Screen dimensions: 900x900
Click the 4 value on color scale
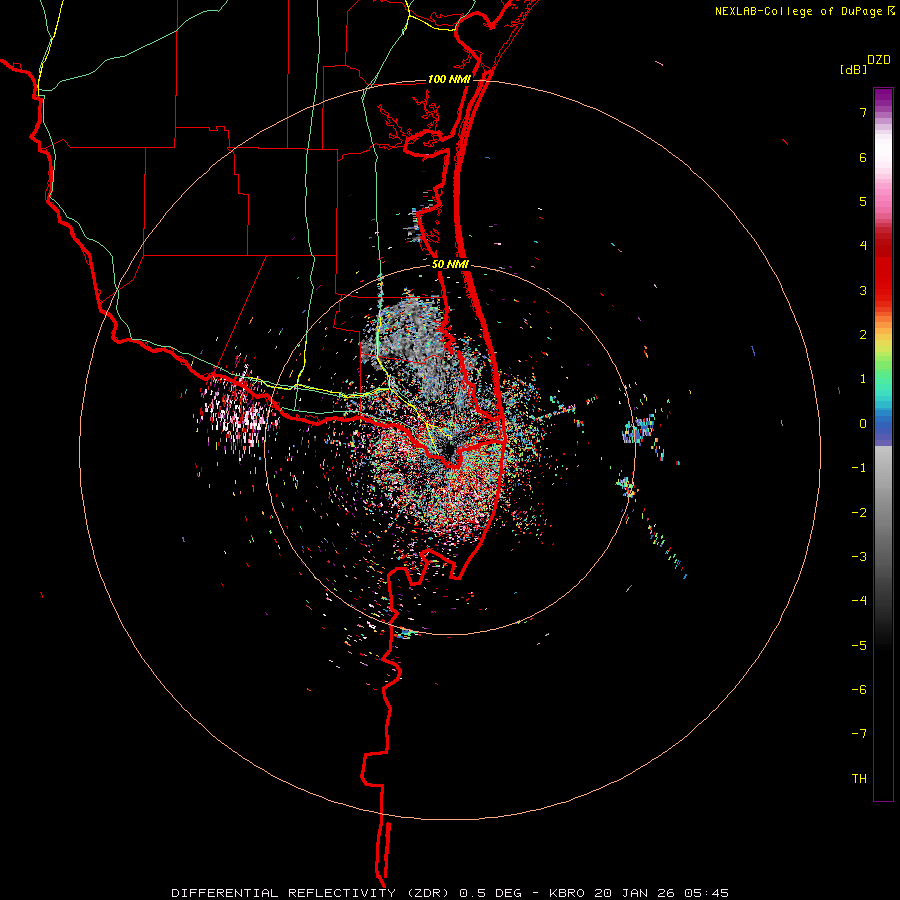(x=863, y=246)
